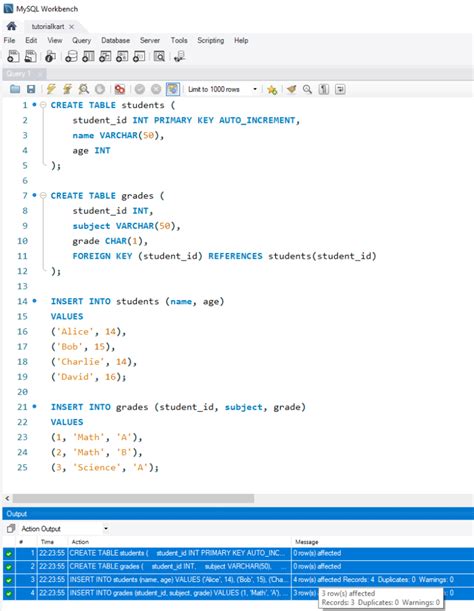This screenshot has height=611, width=474.
Task: Collapse the CREATE TABLE students block
Action: tap(43, 105)
